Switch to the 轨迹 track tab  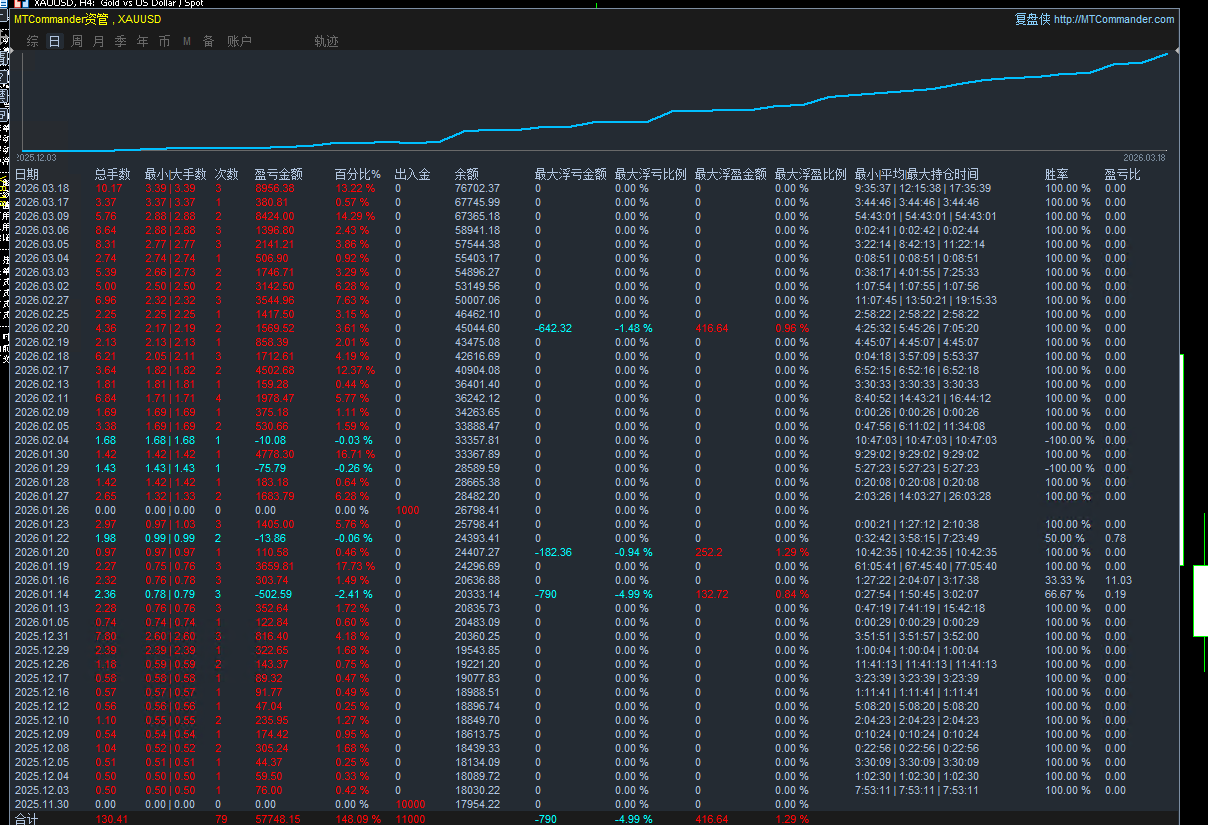pyautogui.click(x=326, y=41)
